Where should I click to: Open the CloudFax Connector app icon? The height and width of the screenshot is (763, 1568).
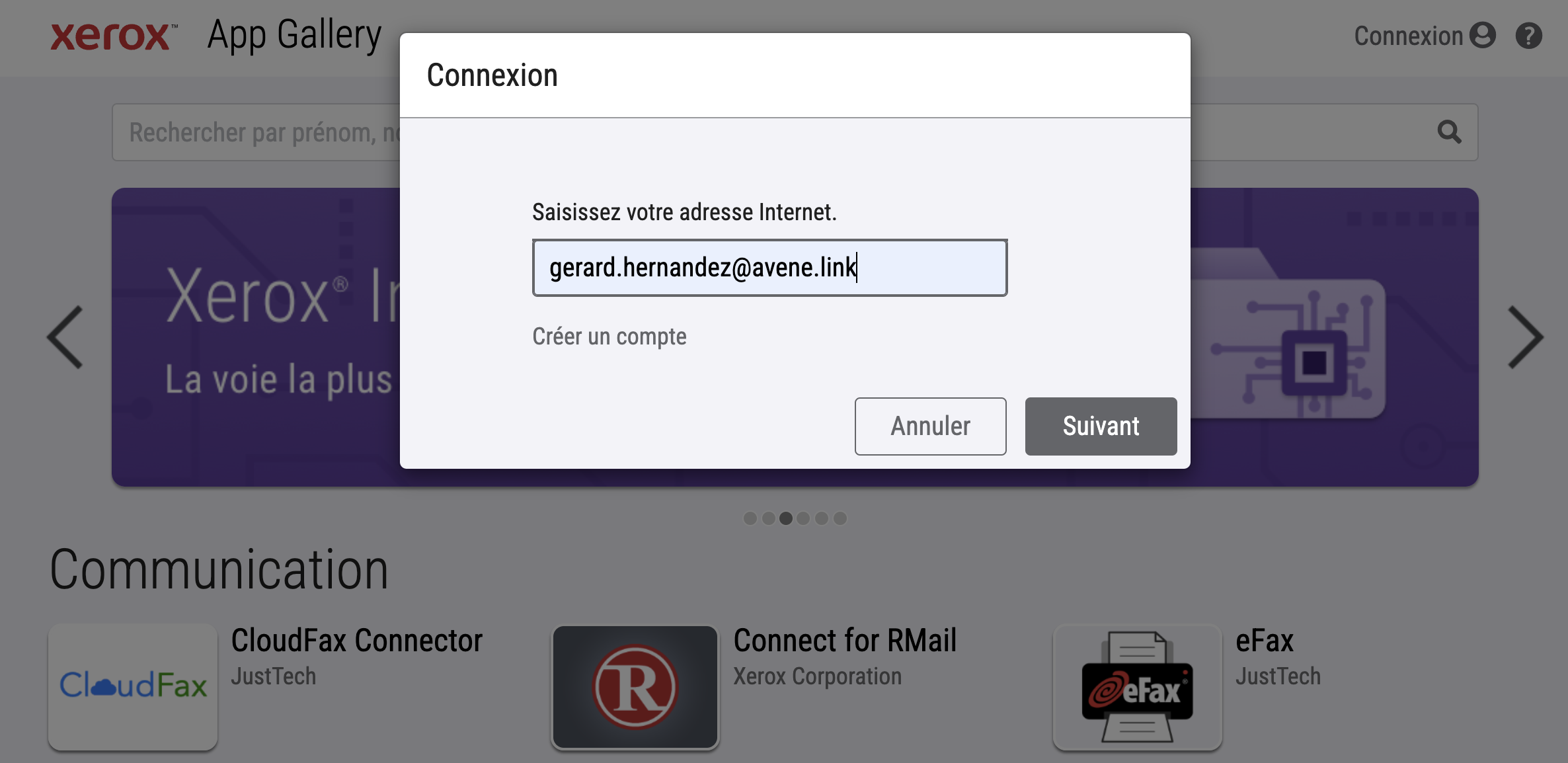click(133, 686)
